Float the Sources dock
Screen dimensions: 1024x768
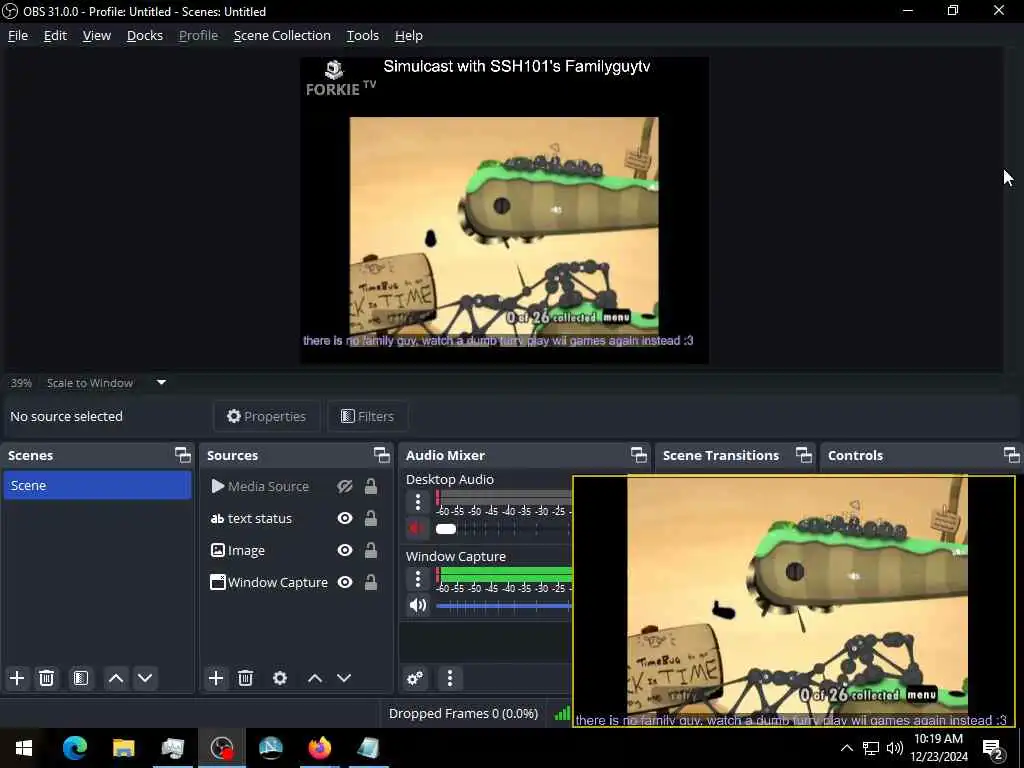381,455
